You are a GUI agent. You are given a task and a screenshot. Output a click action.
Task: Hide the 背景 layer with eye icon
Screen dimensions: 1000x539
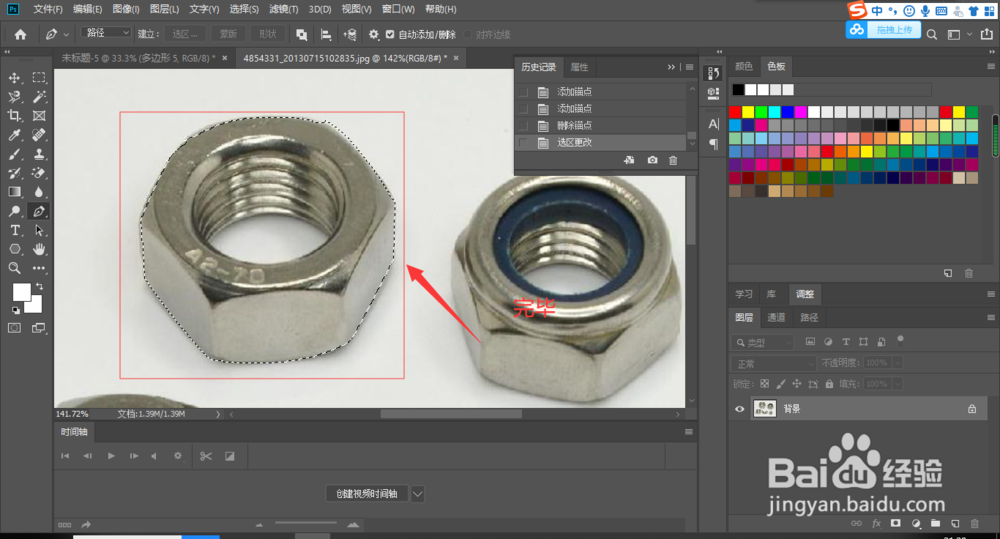[x=740, y=410]
